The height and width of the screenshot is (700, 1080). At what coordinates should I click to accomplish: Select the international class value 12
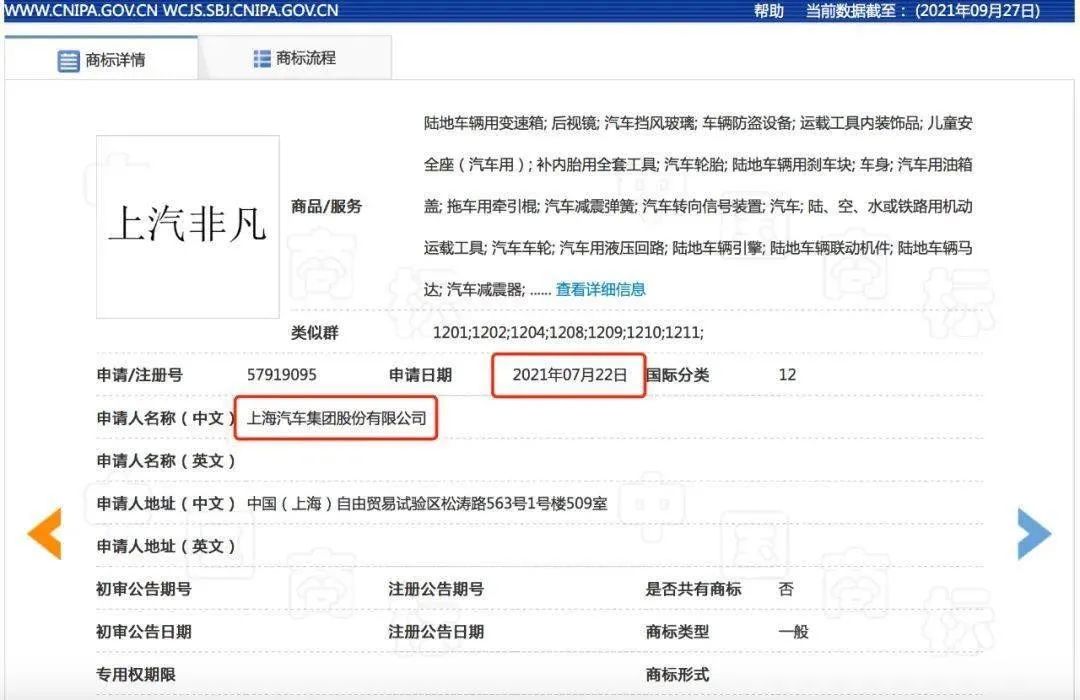(x=787, y=375)
